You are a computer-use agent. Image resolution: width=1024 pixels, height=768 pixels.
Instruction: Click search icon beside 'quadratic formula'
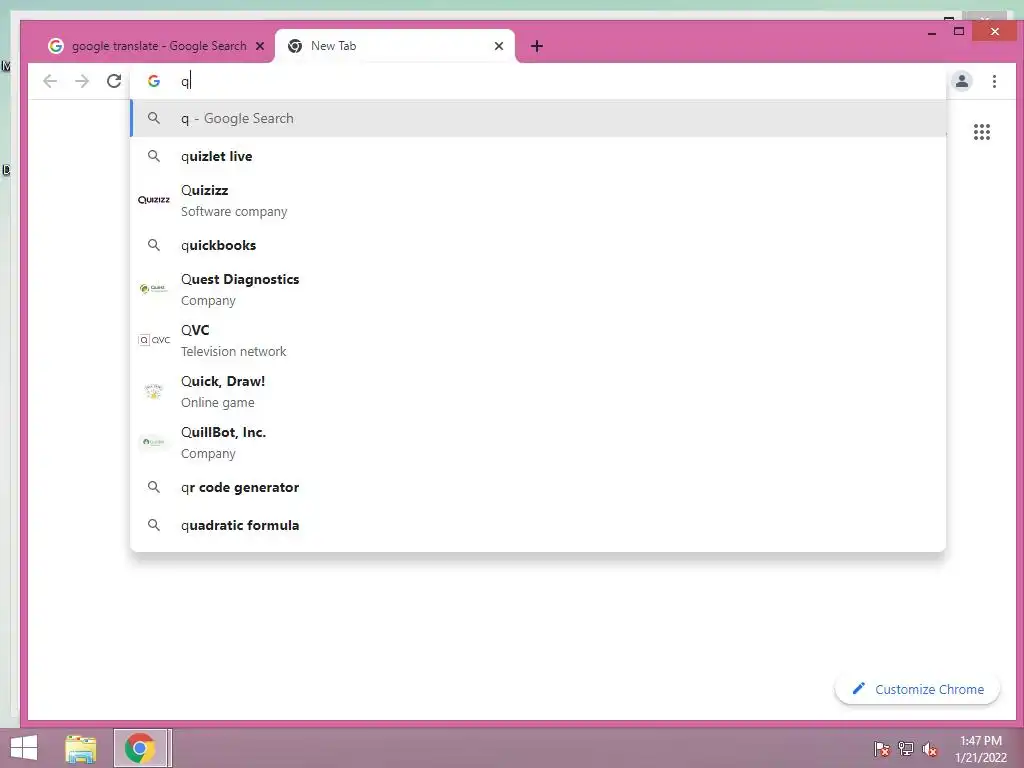(x=154, y=525)
